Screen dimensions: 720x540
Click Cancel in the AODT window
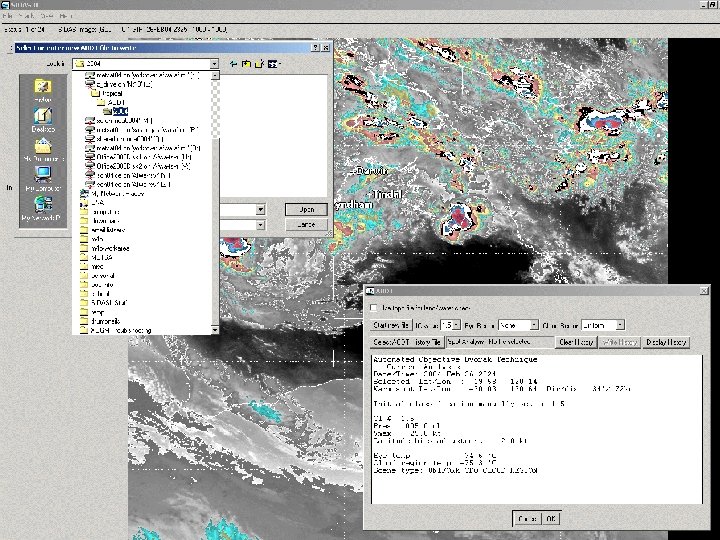527,519
